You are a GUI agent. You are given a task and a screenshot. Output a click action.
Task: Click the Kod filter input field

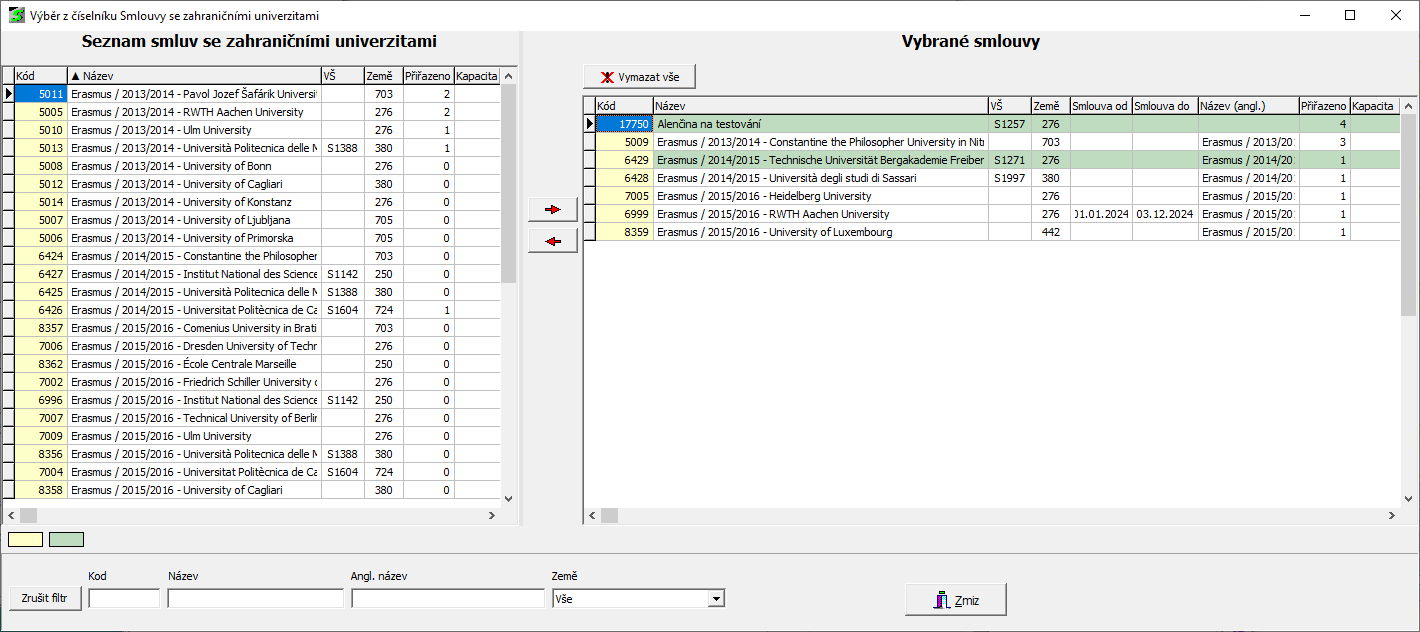tap(124, 599)
